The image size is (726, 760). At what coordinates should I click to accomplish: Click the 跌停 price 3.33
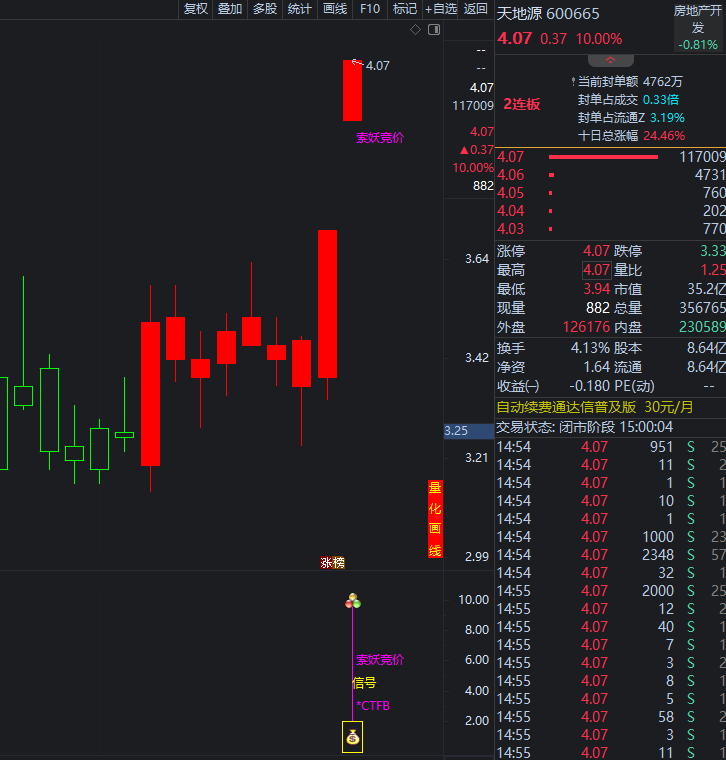pos(713,251)
